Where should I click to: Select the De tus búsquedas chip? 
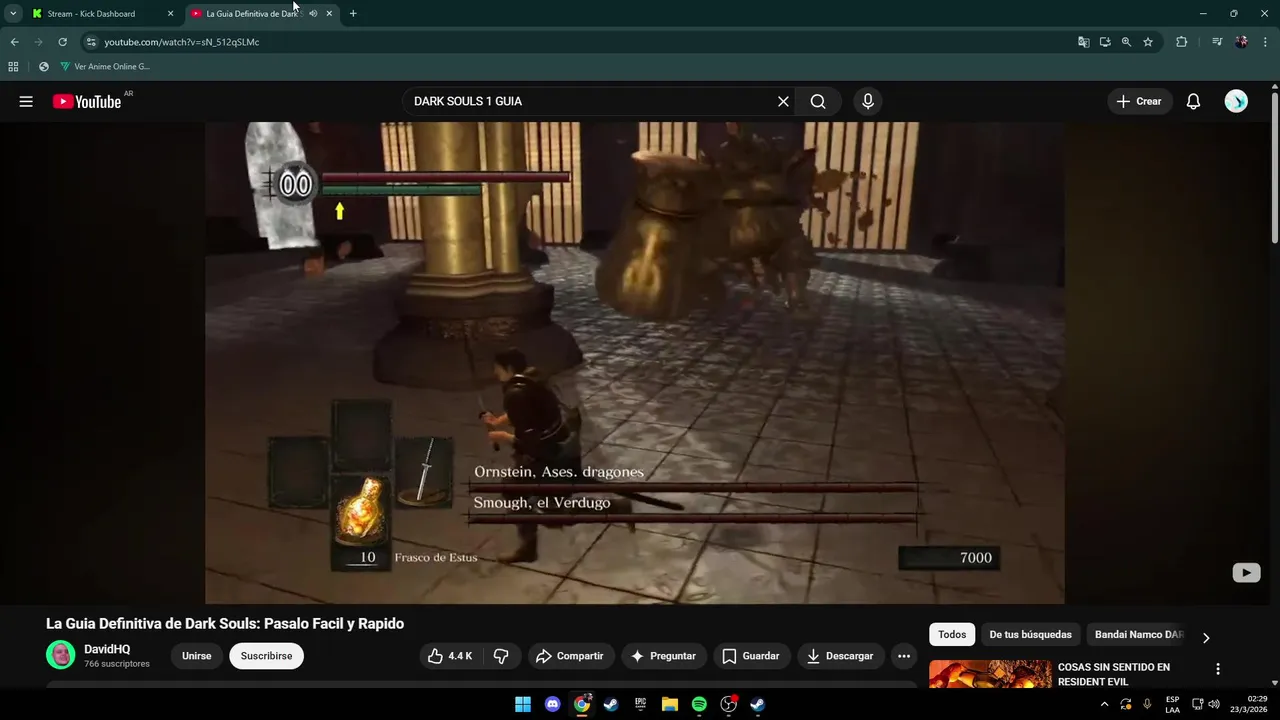click(1030, 634)
